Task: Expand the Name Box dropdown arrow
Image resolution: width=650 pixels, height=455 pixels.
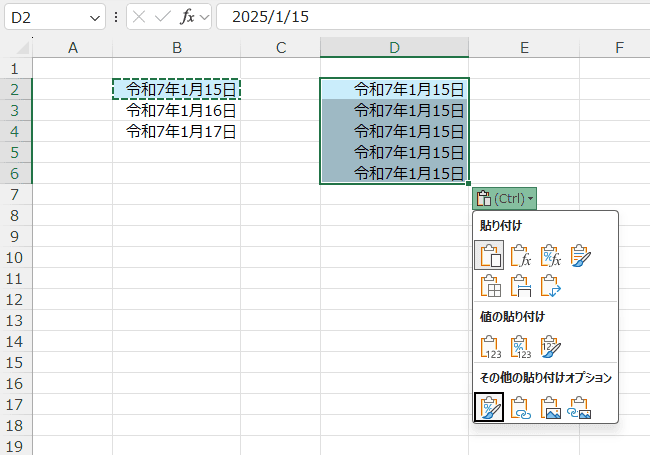Action: click(95, 17)
